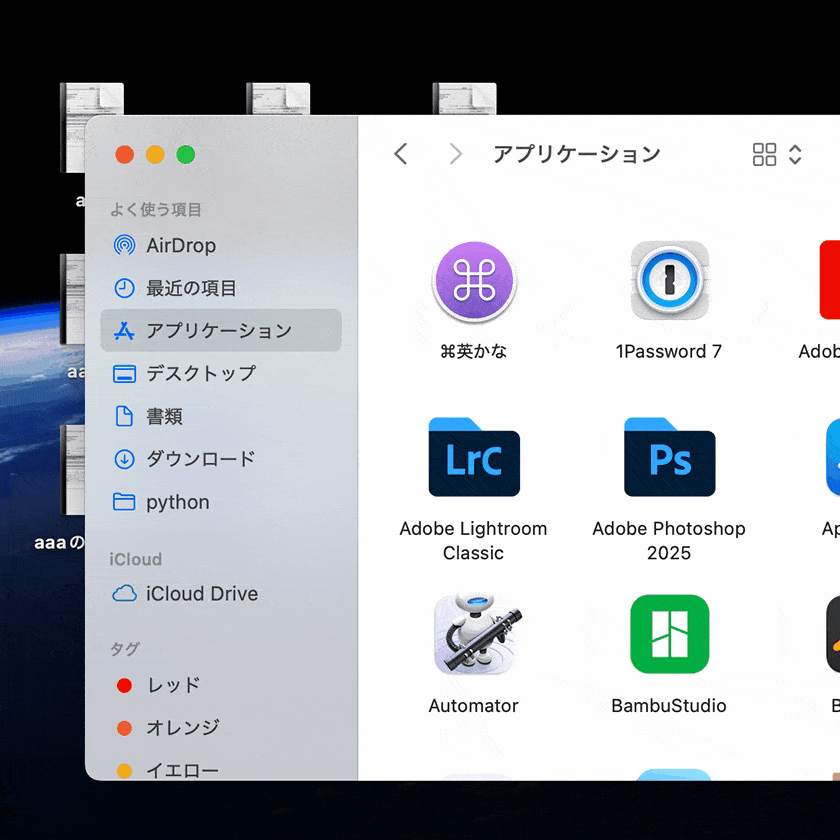The height and width of the screenshot is (840, 840).
Task: Click the 1Password 7 name label
Action: 669,351
